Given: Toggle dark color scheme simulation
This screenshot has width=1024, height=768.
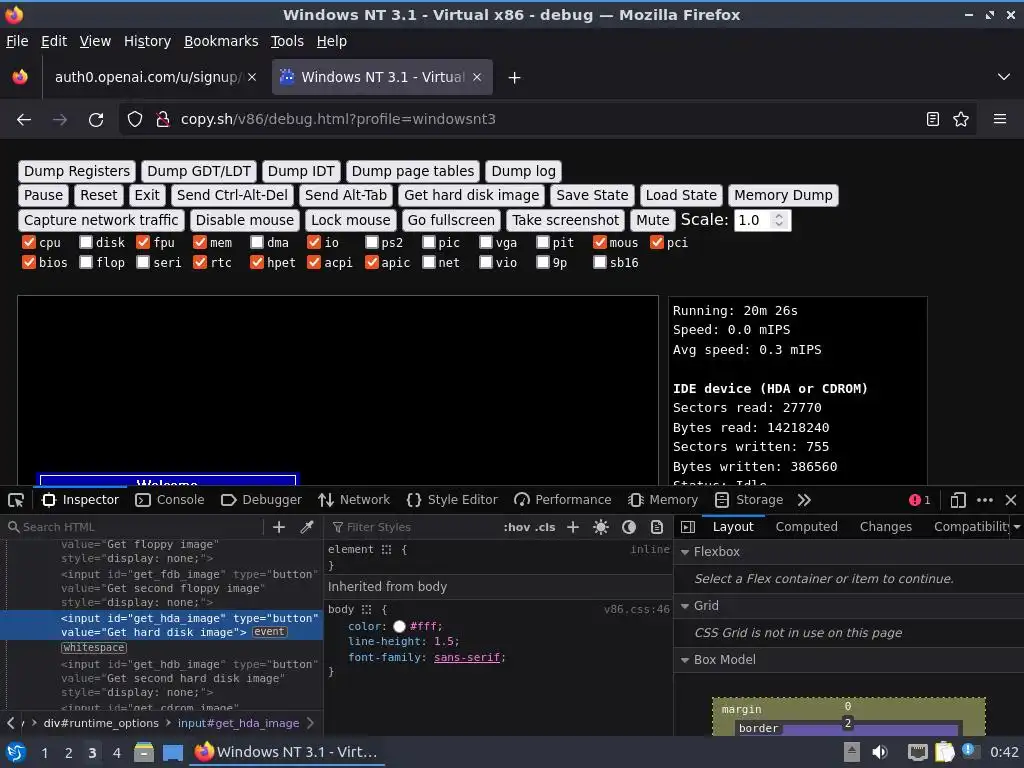Looking at the screenshot, I should click(x=629, y=527).
